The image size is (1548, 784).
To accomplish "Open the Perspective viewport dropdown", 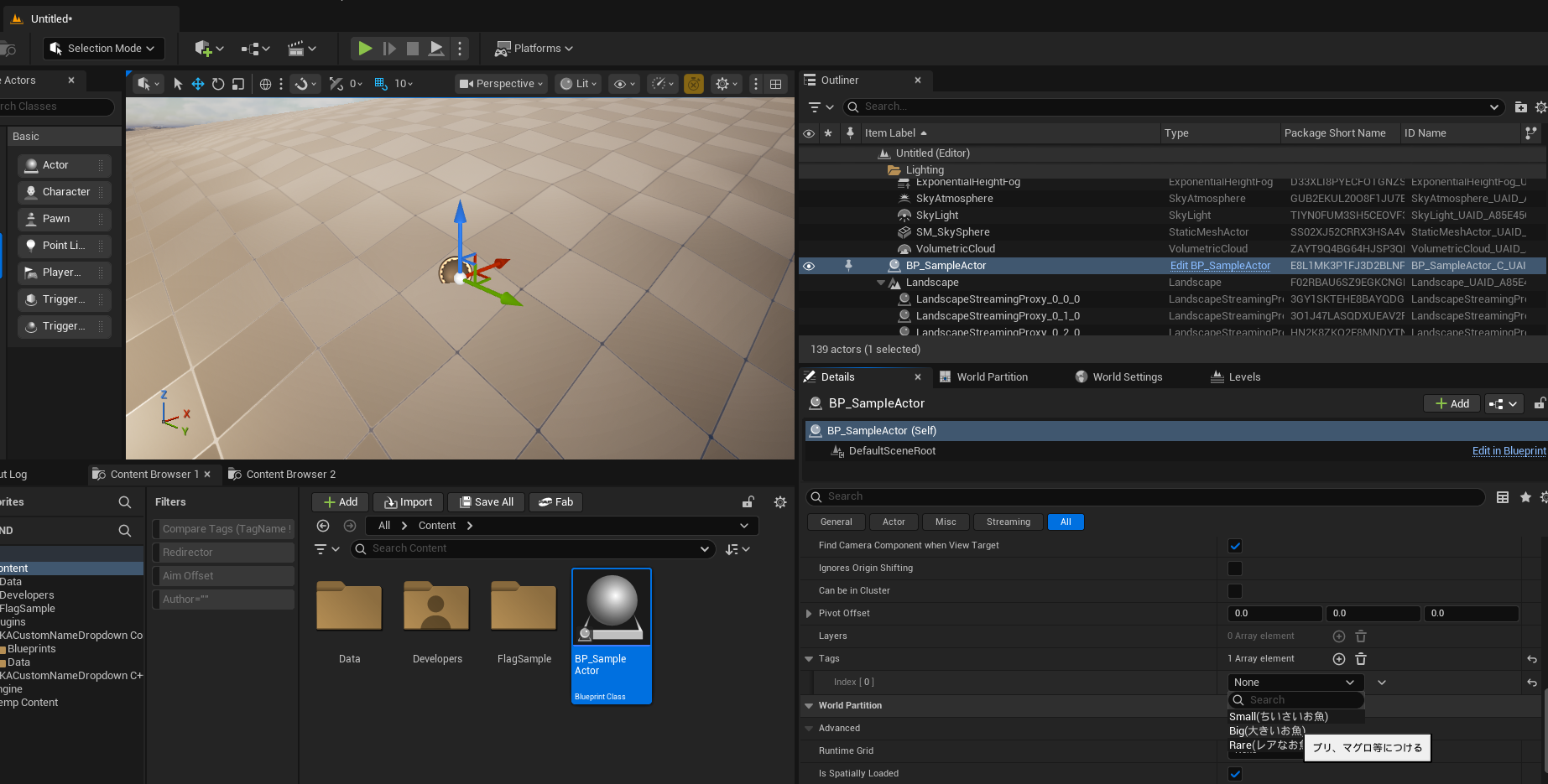I will coord(502,84).
